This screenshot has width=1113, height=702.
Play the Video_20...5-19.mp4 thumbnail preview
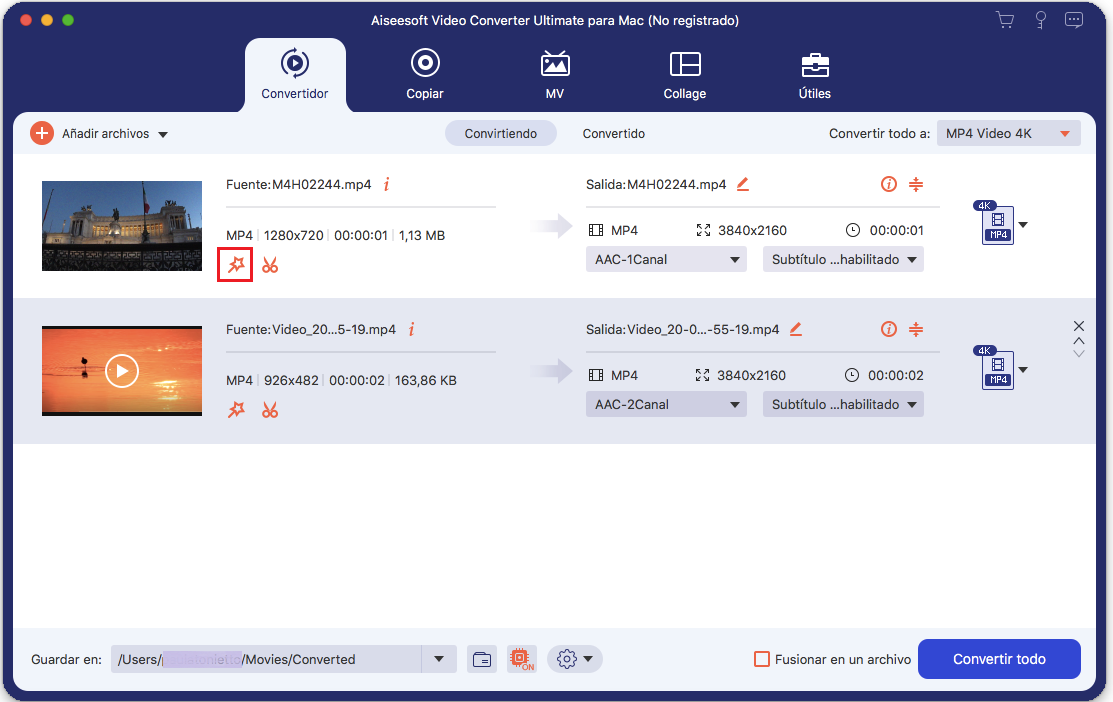(x=122, y=371)
